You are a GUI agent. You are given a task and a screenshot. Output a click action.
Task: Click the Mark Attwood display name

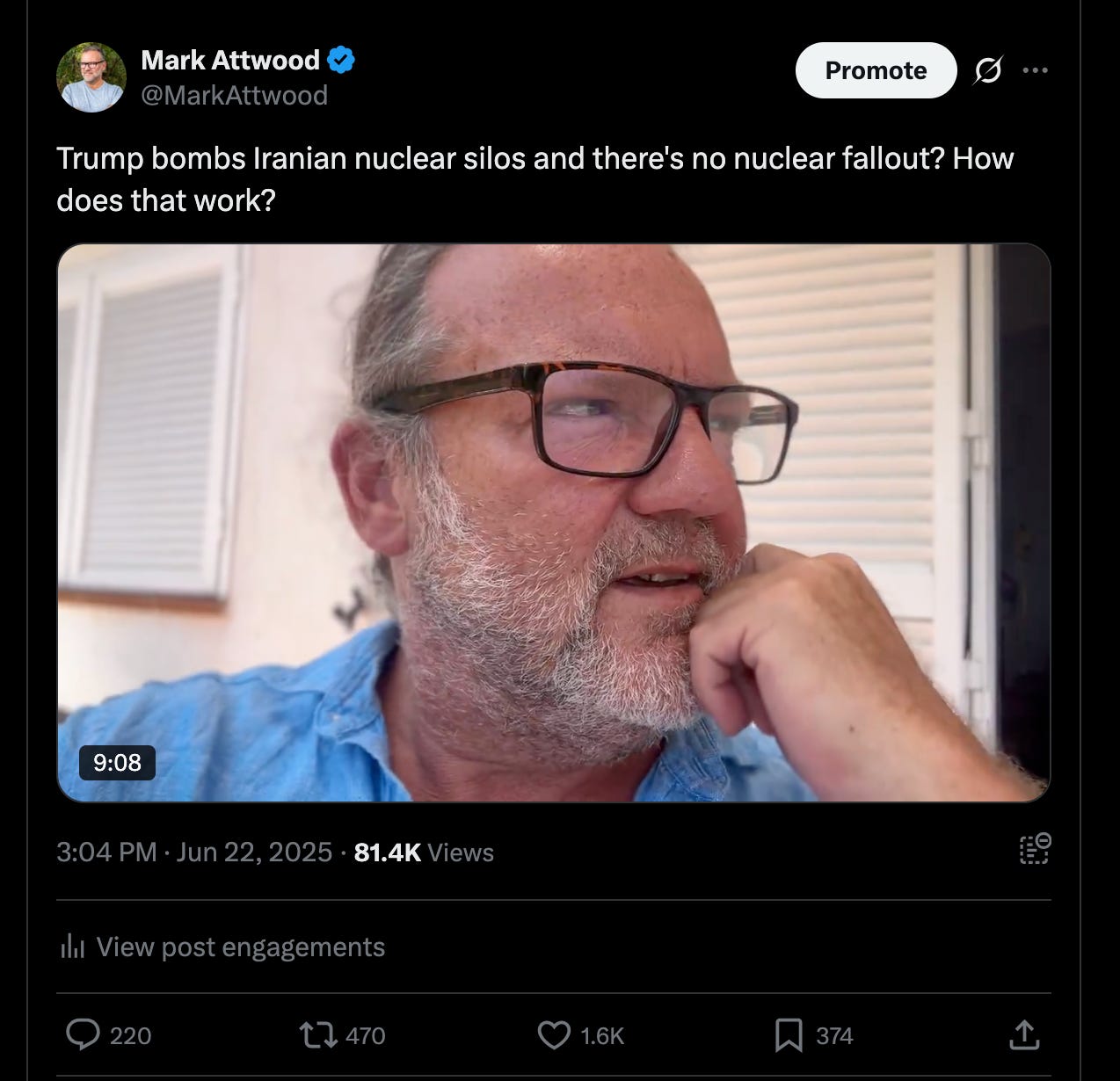[230, 60]
